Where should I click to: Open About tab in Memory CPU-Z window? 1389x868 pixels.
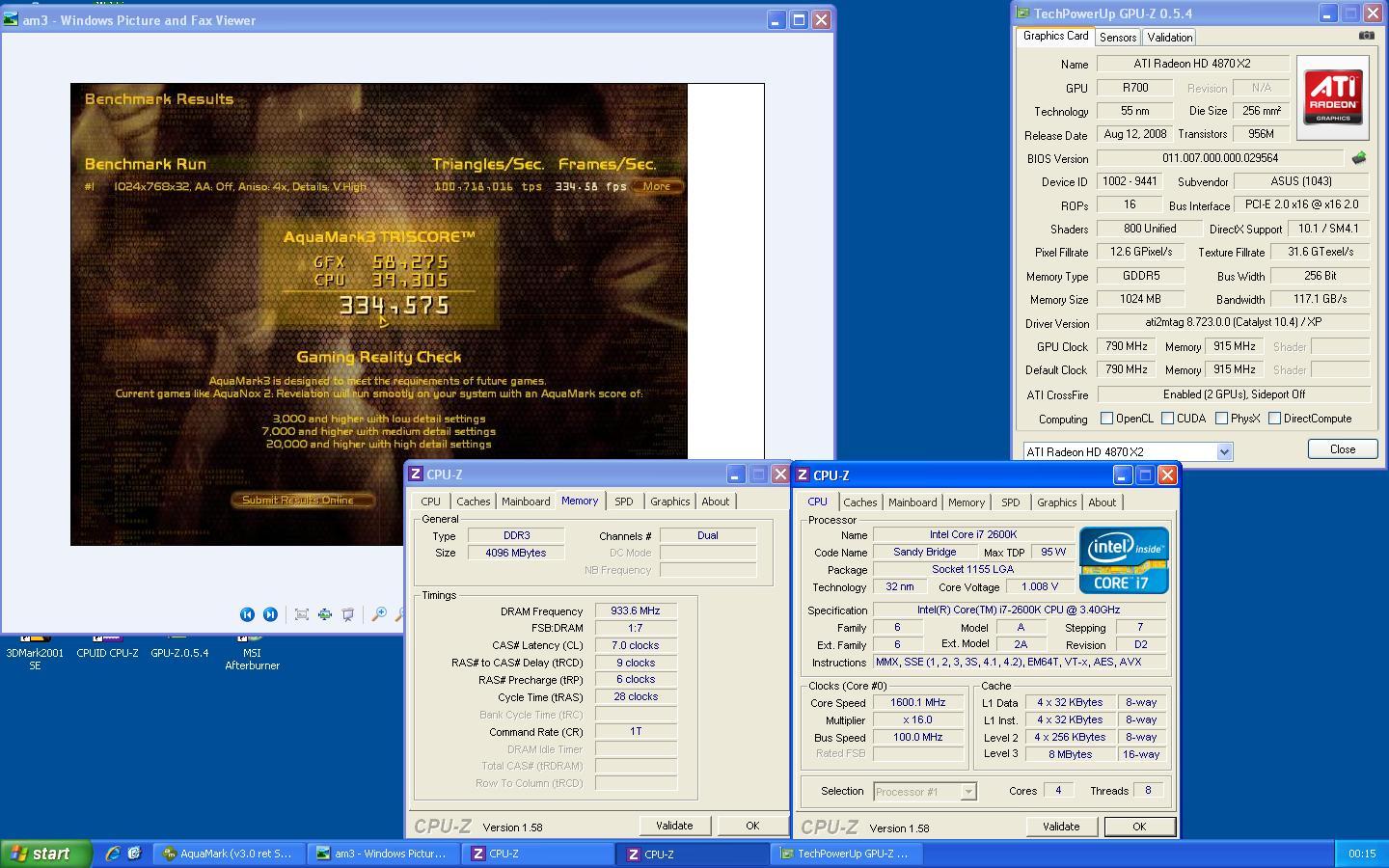tap(716, 502)
